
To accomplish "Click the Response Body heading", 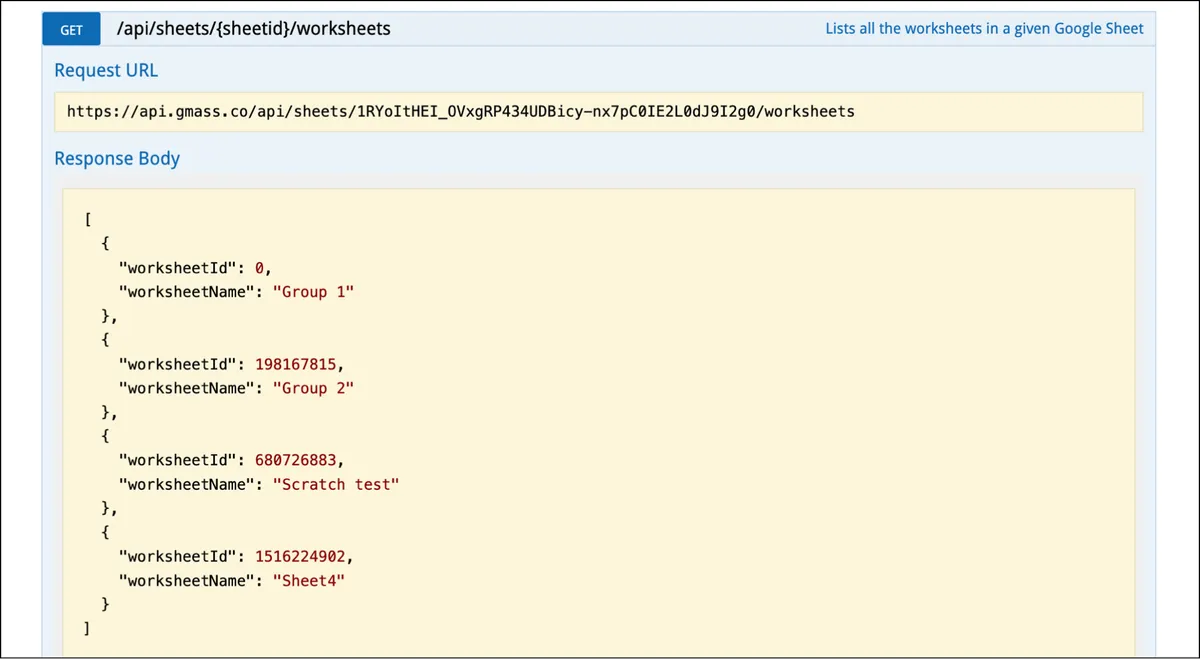I will tap(117, 158).
